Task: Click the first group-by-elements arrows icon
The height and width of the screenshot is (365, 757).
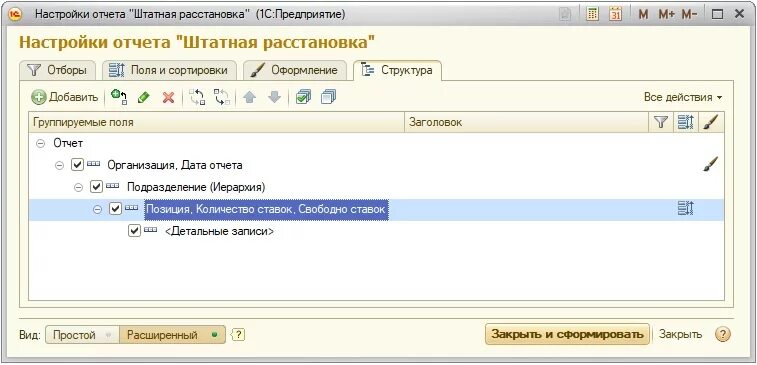Action: click(x=197, y=97)
